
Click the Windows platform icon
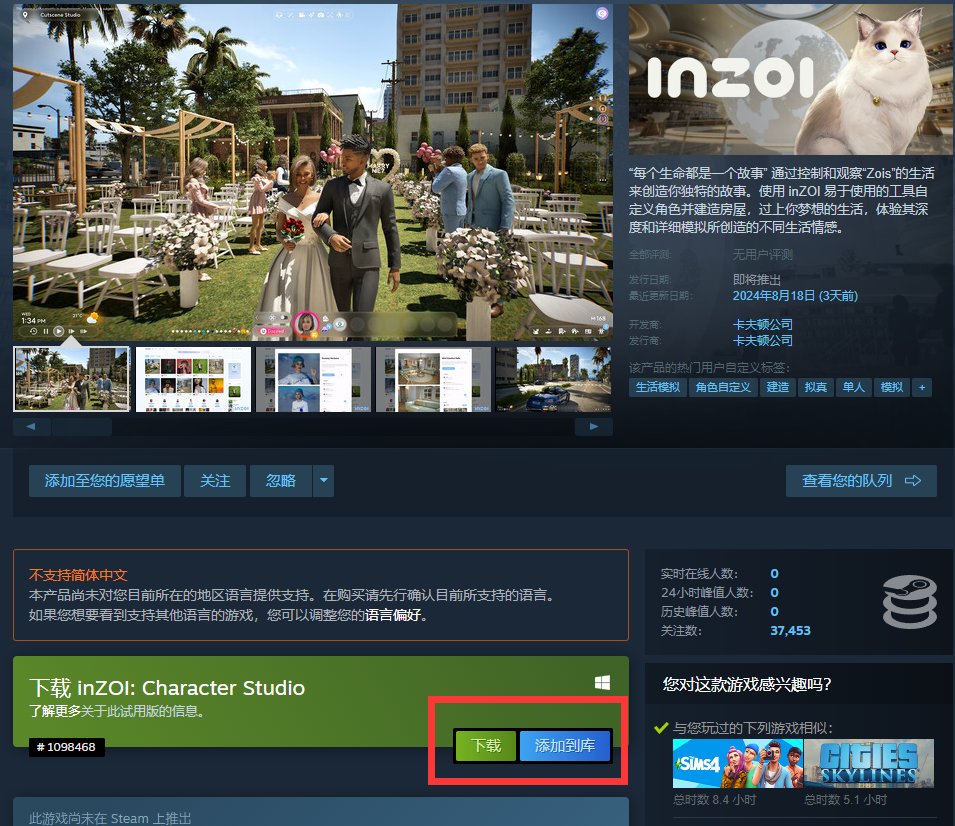coord(602,682)
